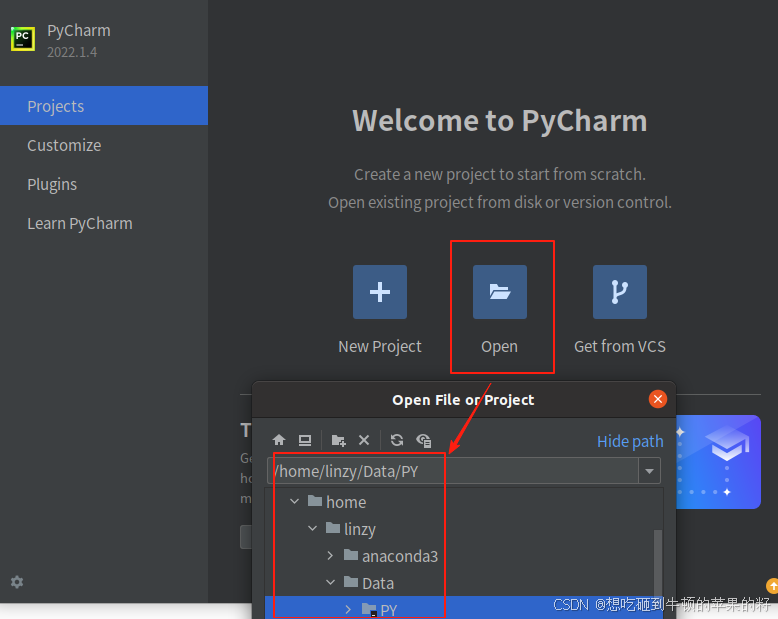This screenshot has width=778, height=619.
Task: Click the Hide path link
Action: click(x=630, y=441)
